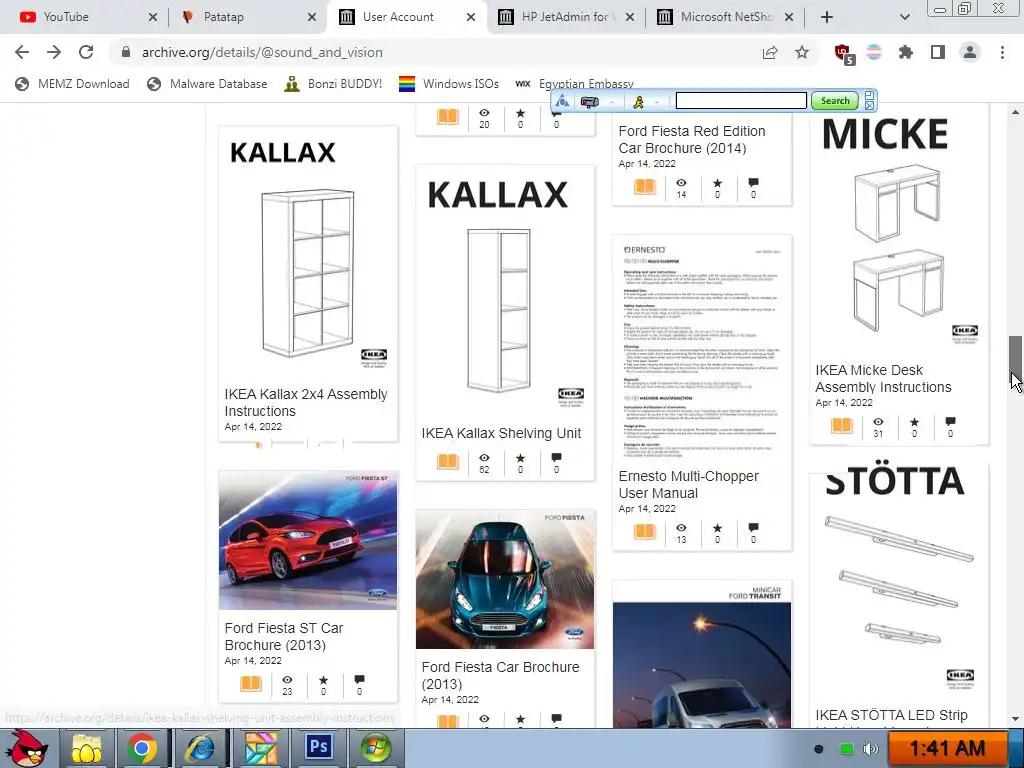Open the IKEA Kallax Shelving Unit title
This screenshot has height=768, width=1024.
tap(501, 433)
